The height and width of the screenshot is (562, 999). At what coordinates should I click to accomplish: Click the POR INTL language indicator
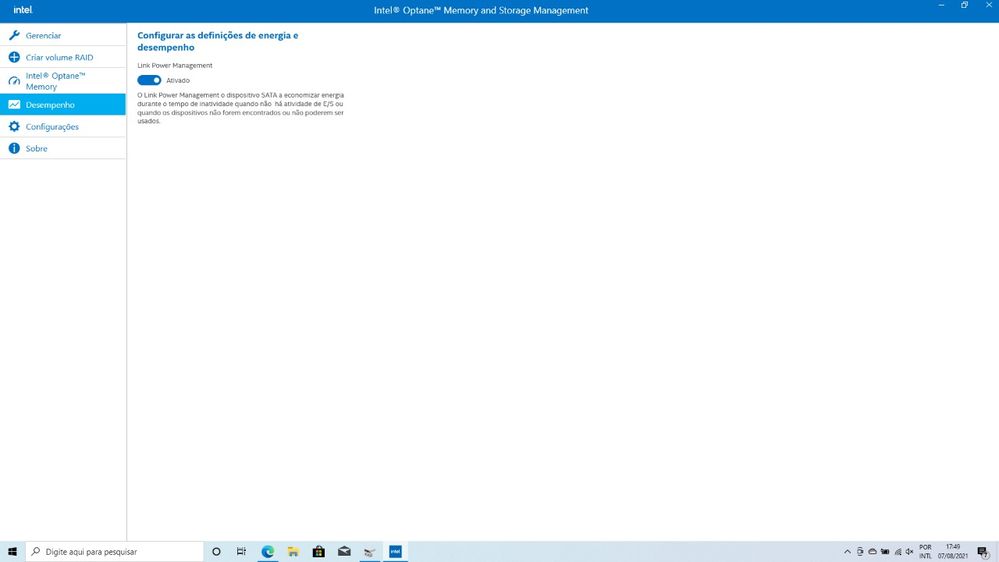[x=925, y=552]
